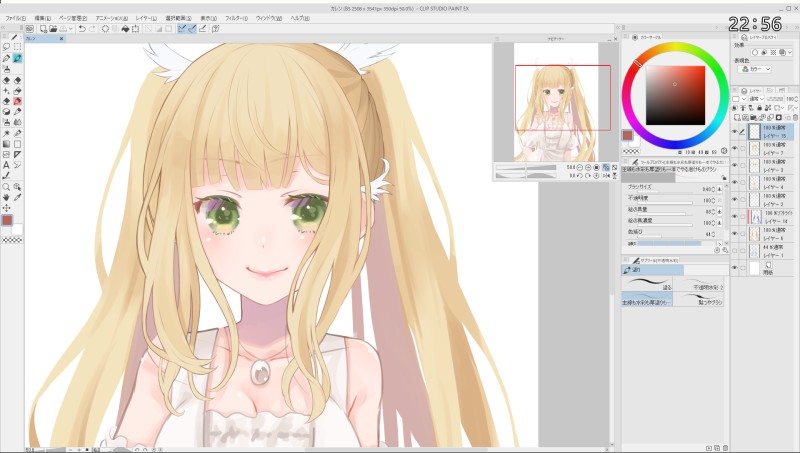The image size is (800, 453).
Task: Hide layer レイヤー 7
Action: point(735,148)
